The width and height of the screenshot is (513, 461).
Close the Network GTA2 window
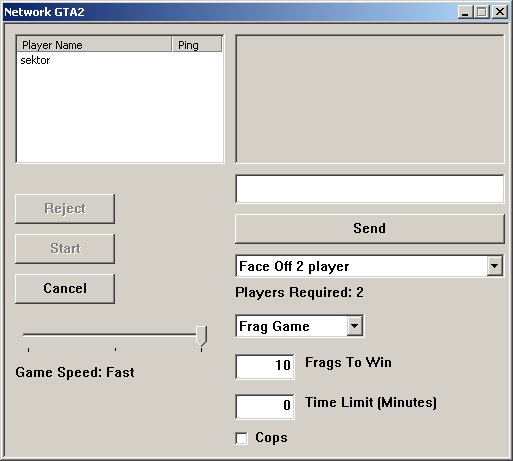[500, 12]
